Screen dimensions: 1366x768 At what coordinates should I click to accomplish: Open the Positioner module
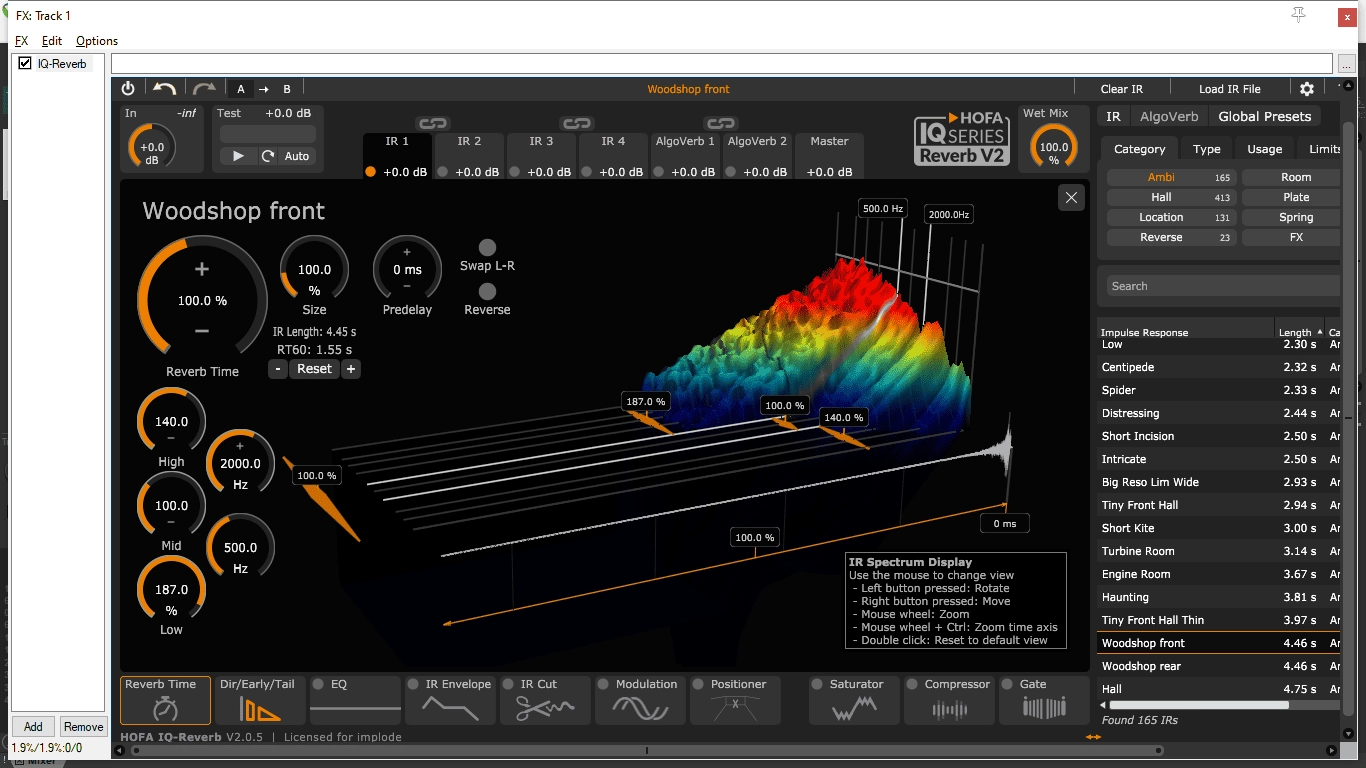click(736, 700)
